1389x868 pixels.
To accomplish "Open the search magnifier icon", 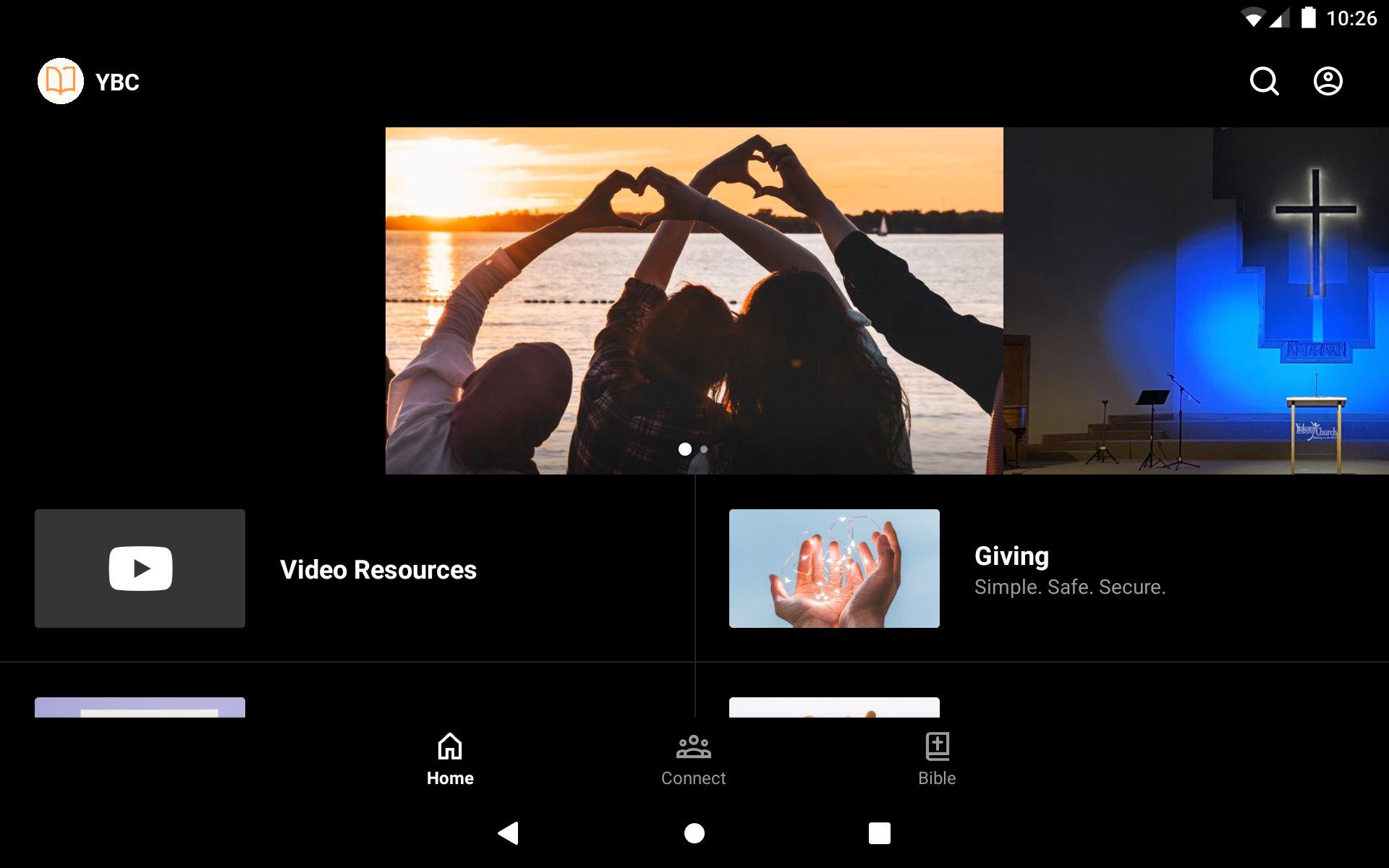I will pyautogui.click(x=1264, y=81).
